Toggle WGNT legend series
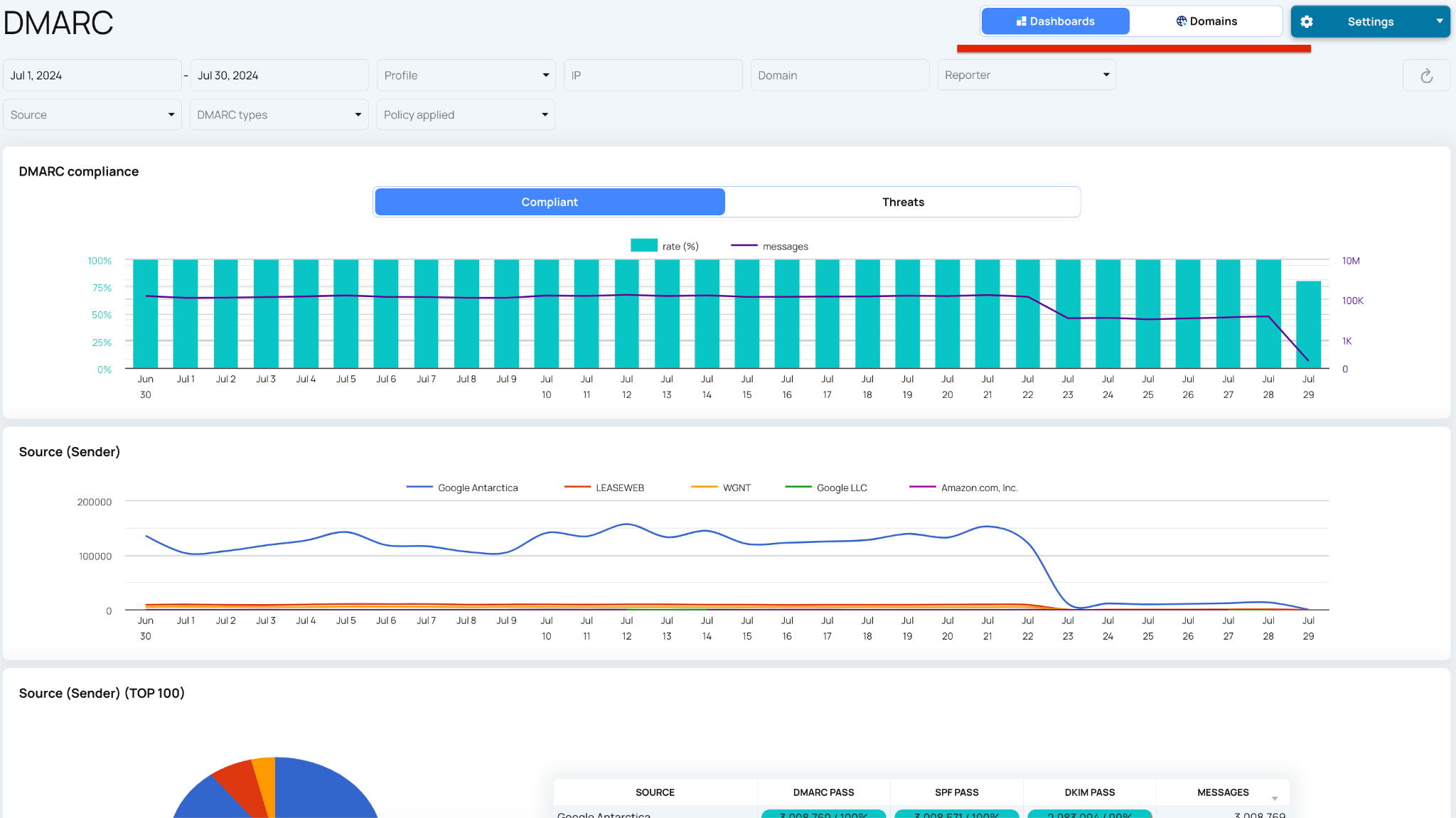The height and width of the screenshot is (818, 1456). [x=721, y=488]
